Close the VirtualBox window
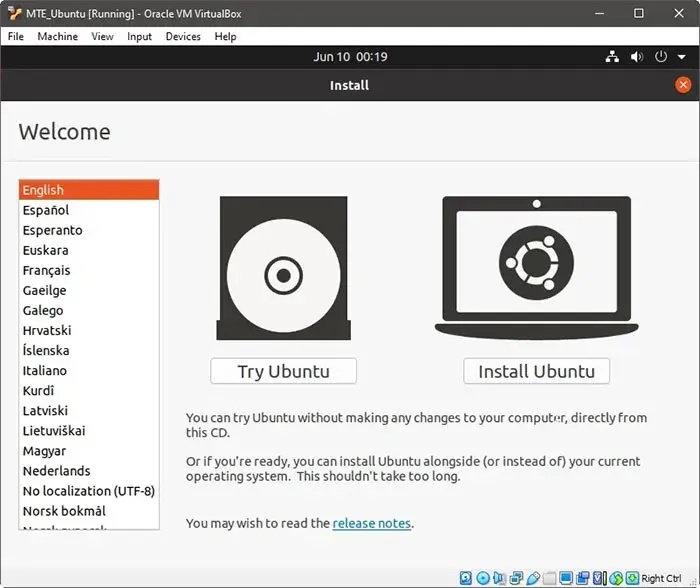Image resolution: width=700 pixels, height=588 pixels. tap(679, 13)
